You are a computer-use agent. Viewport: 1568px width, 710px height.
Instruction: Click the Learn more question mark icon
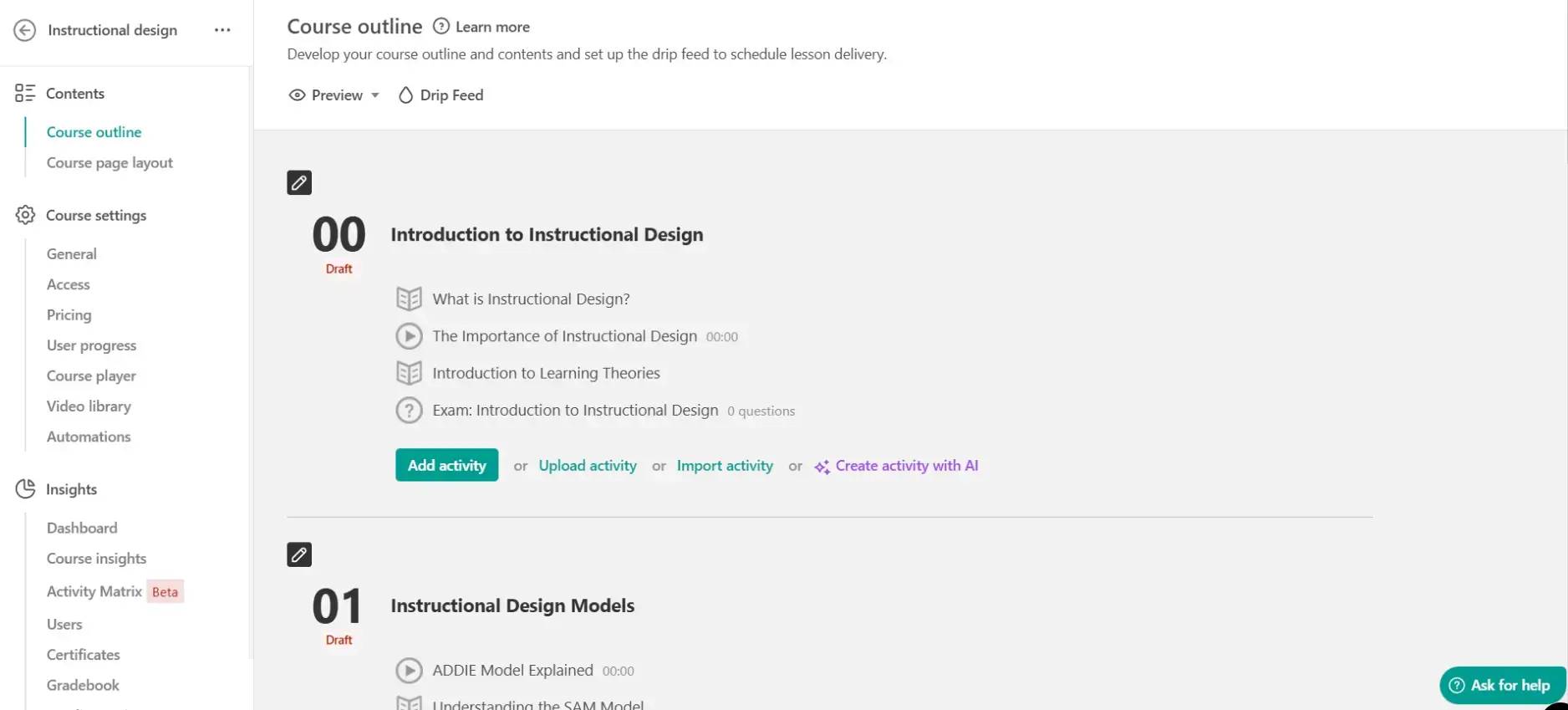441,26
